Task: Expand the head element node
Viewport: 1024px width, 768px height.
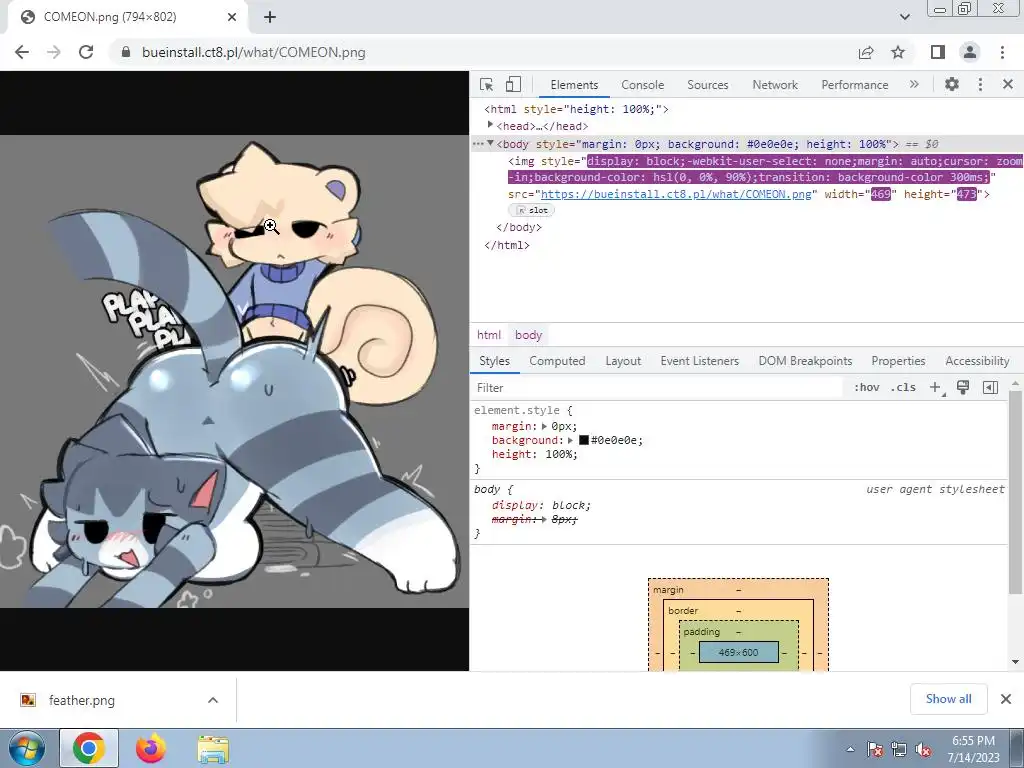Action: point(490,125)
